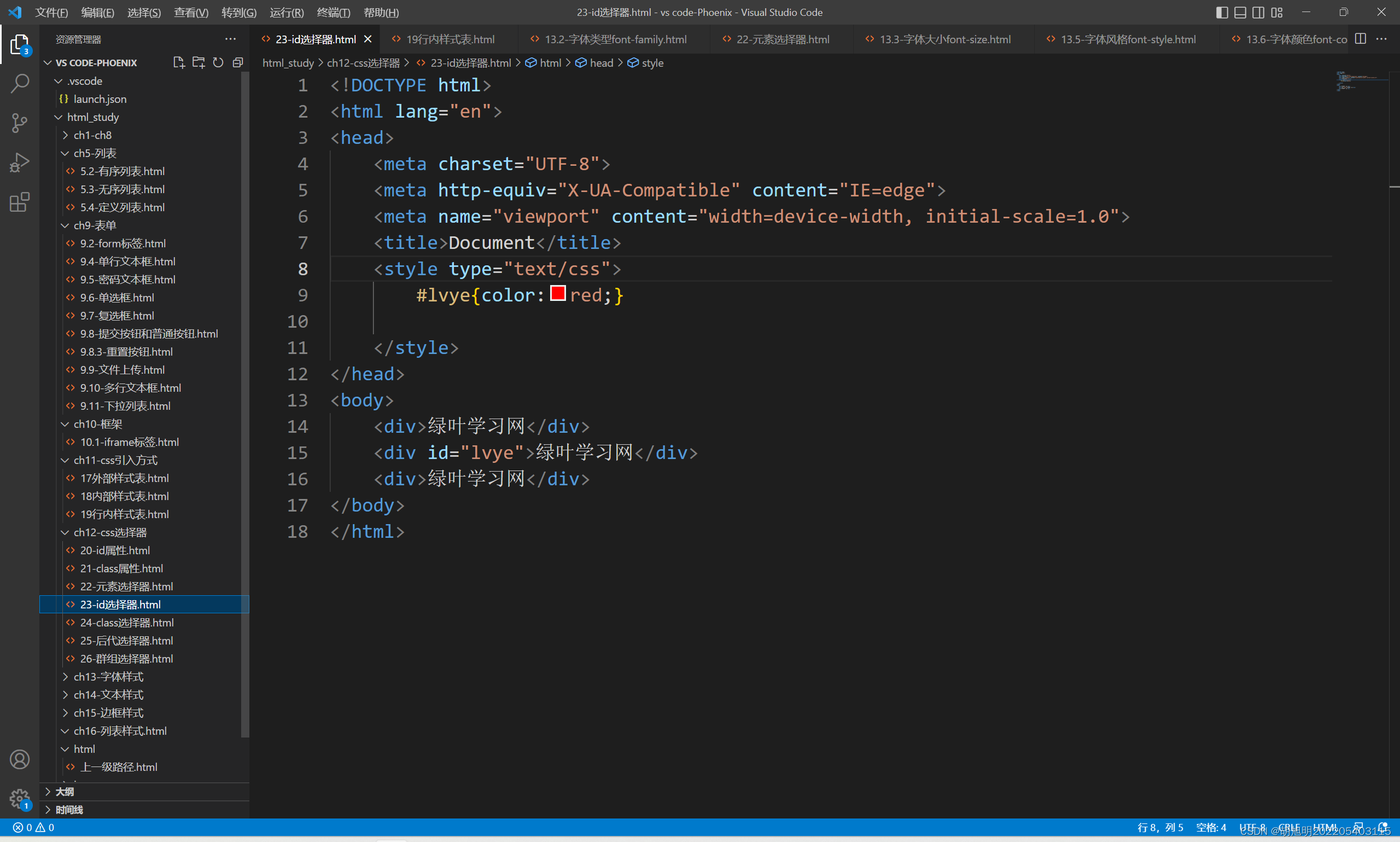The height and width of the screenshot is (842, 1400).
Task: Open the Search view in activity bar
Action: pos(19,84)
